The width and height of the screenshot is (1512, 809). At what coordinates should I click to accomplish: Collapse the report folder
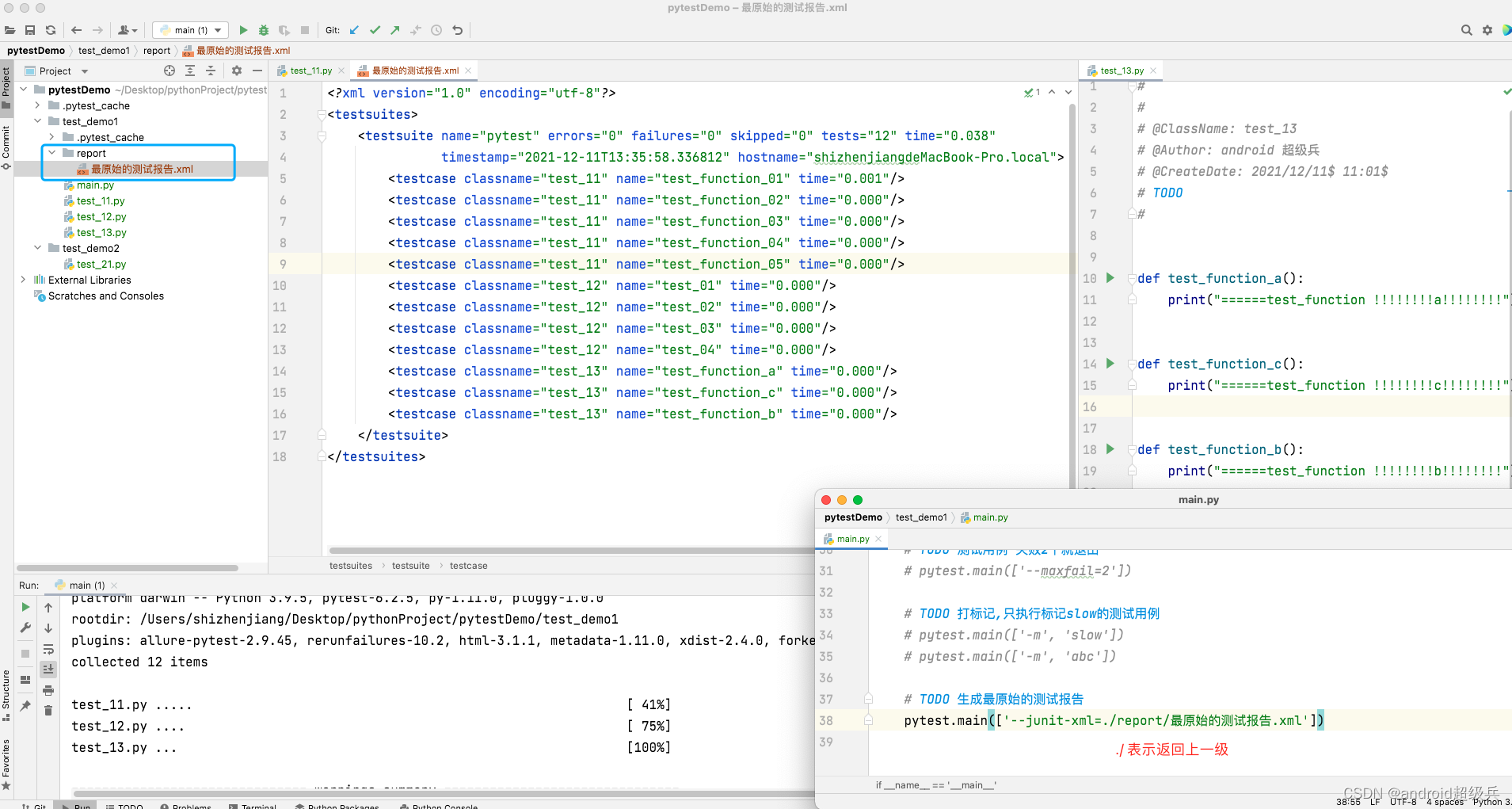pyautogui.click(x=52, y=153)
